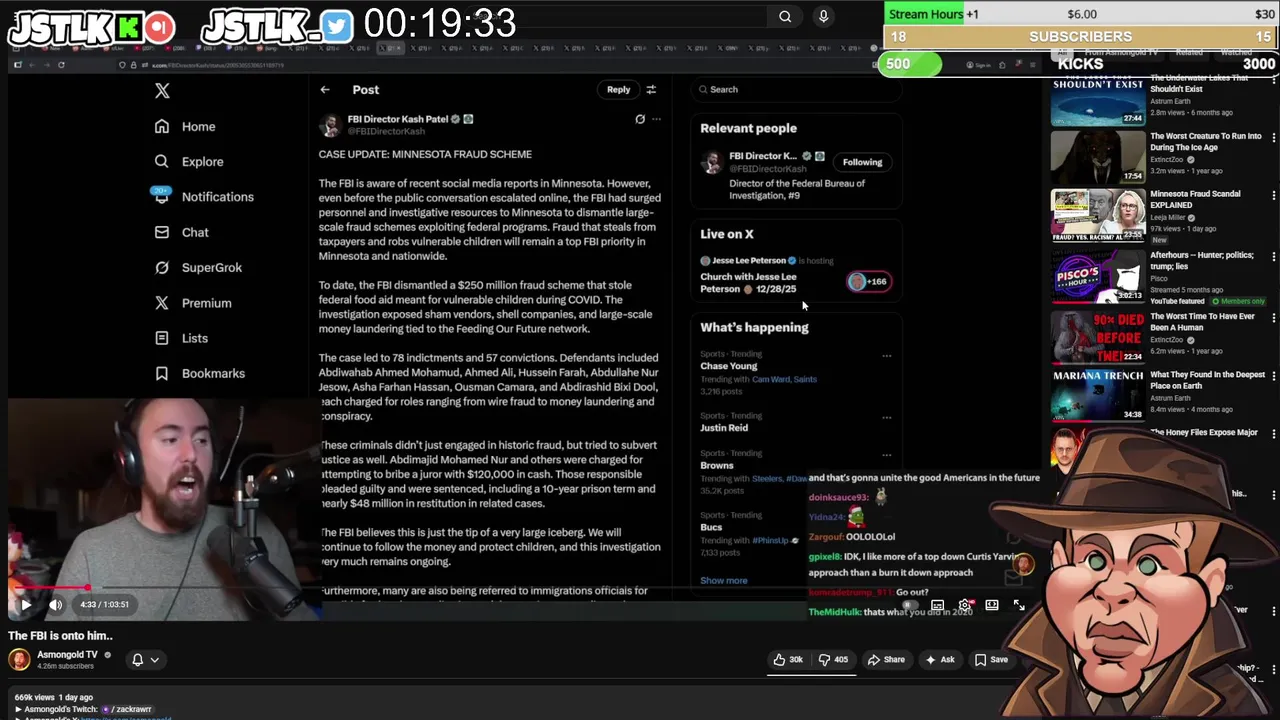
Task: Switch to theater mode
Action: pos(992,605)
